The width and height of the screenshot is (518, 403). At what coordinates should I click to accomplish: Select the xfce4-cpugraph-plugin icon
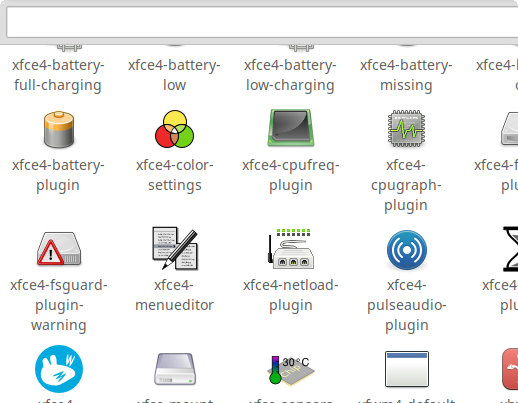click(x=406, y=128)
